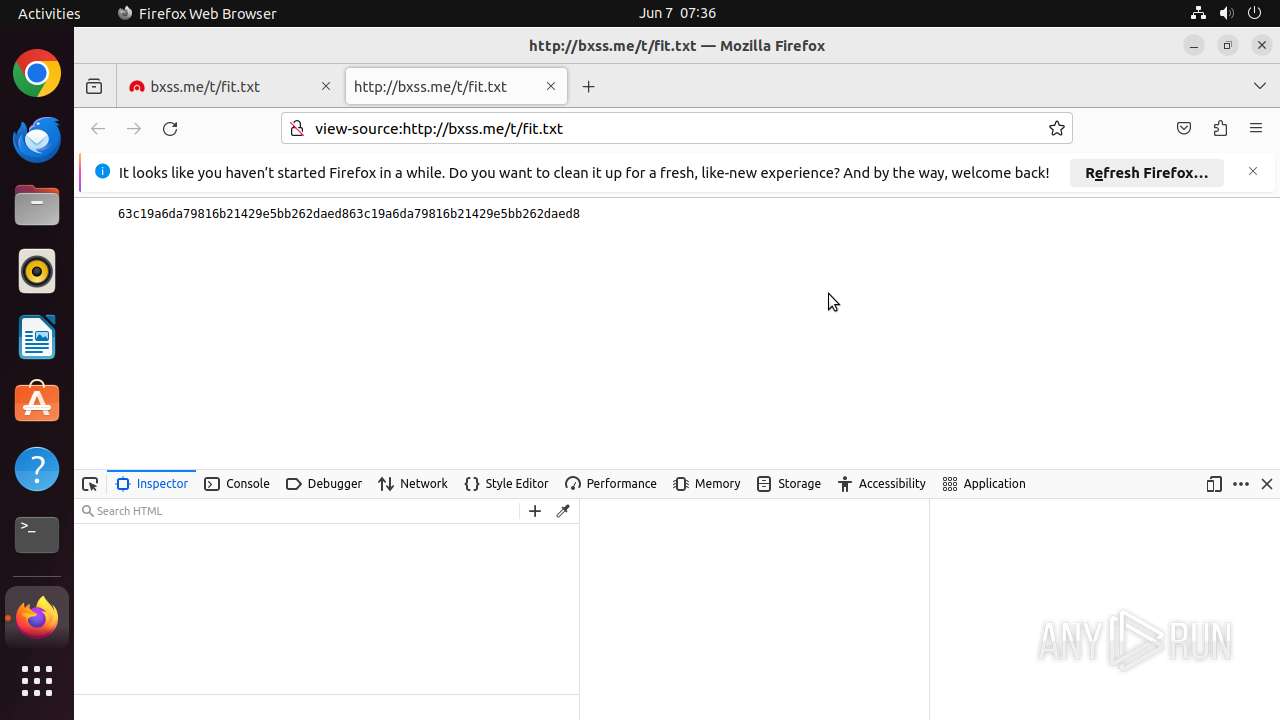Create new node with plus icon
Viewport: 1280px width, 720px height.
535,511
